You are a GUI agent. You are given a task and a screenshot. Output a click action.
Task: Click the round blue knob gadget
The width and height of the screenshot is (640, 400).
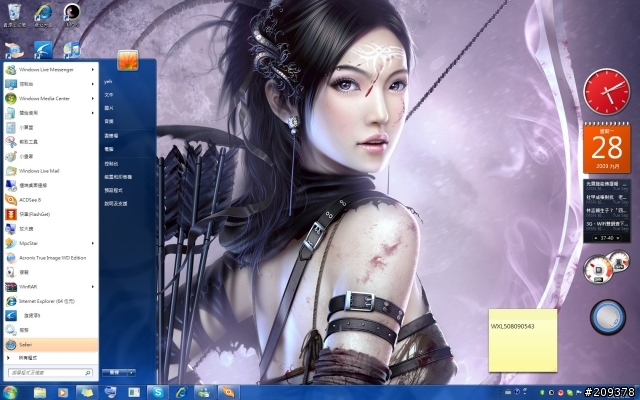click(608, 317)
